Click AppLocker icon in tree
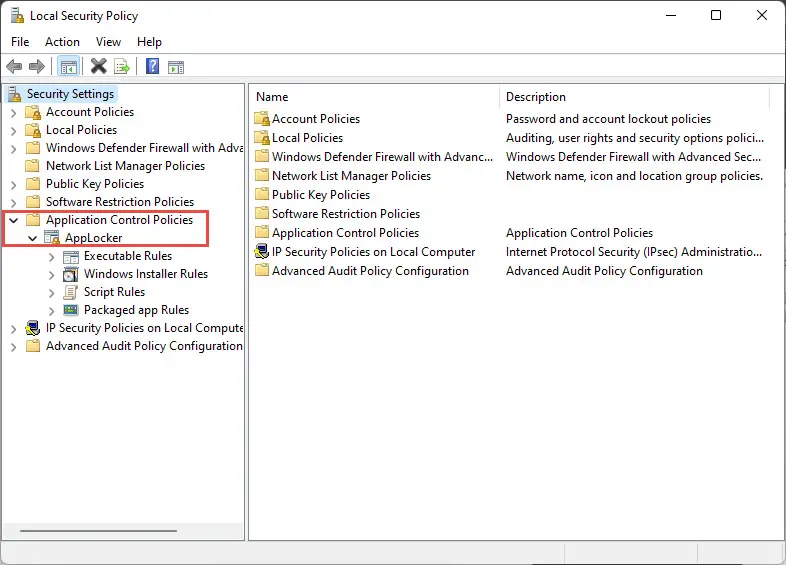The height and width of the screenshot is (565, 786). tap(52, 238)
